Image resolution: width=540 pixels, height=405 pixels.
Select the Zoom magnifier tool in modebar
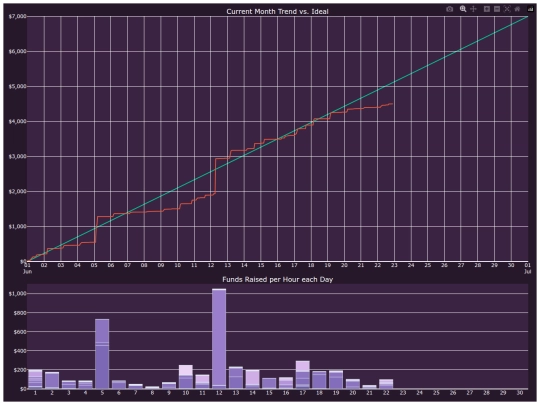(x=463, y=9)
